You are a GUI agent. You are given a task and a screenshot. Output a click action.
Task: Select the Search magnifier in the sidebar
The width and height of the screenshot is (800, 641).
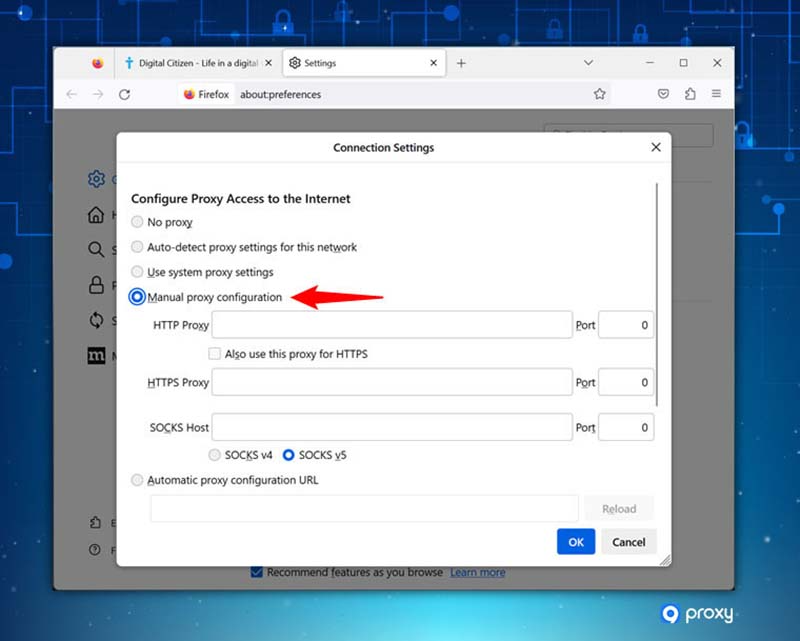[x=95, y=249]
